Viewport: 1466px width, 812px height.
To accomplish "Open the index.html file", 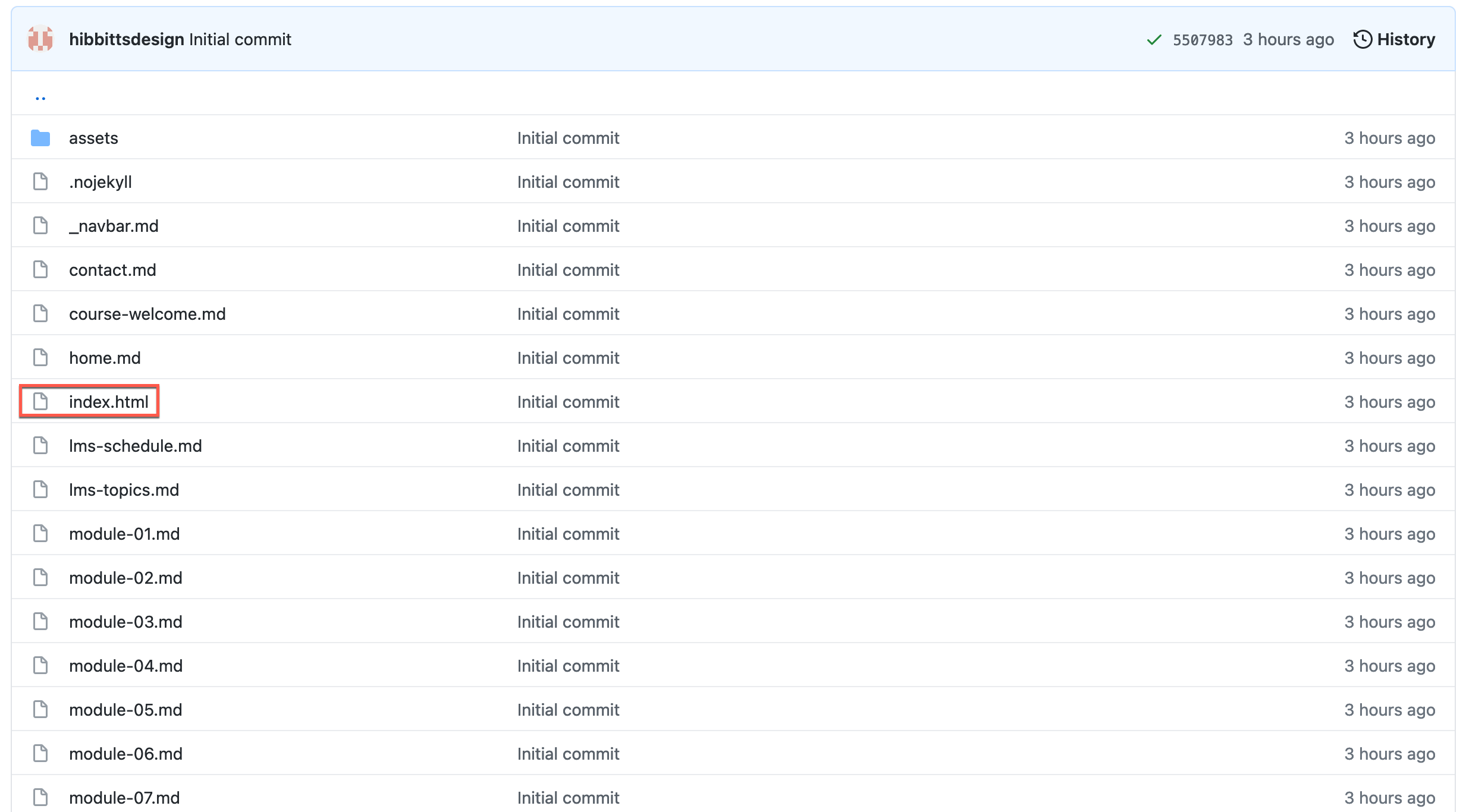I will click(109, 401).
